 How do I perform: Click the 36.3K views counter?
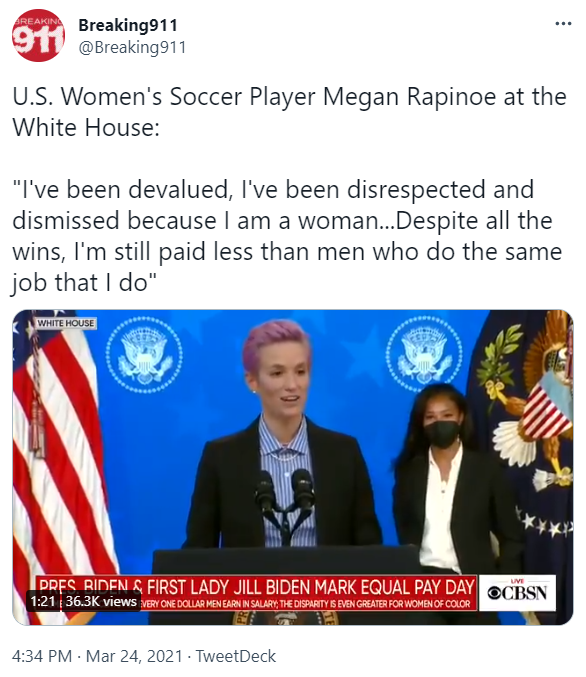point(101,601)
